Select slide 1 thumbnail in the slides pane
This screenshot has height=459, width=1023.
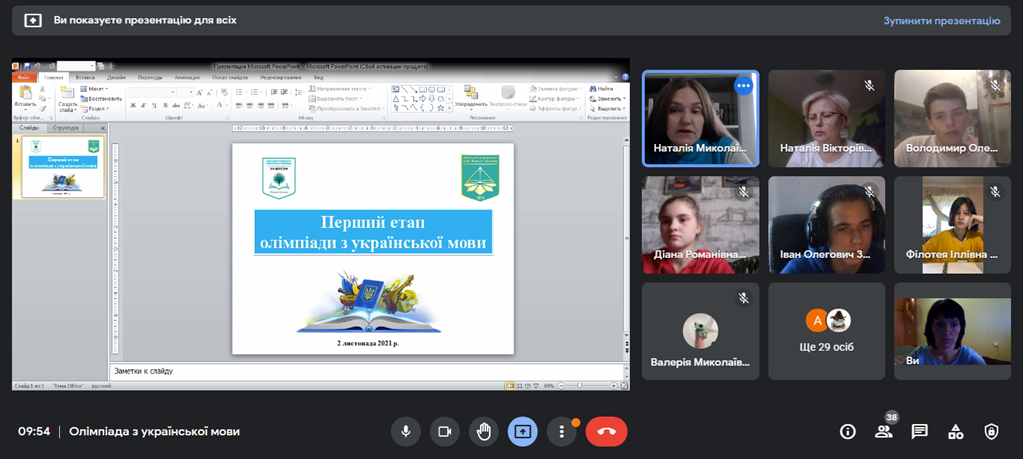point(63,166)
